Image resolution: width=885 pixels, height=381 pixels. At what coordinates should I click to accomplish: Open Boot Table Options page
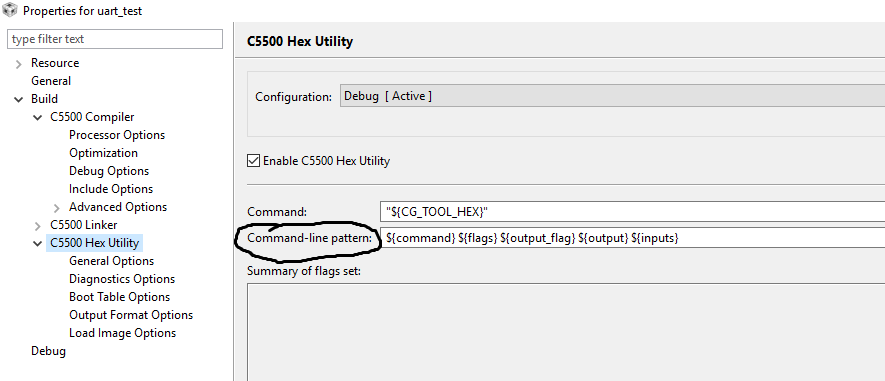(119, 297)
